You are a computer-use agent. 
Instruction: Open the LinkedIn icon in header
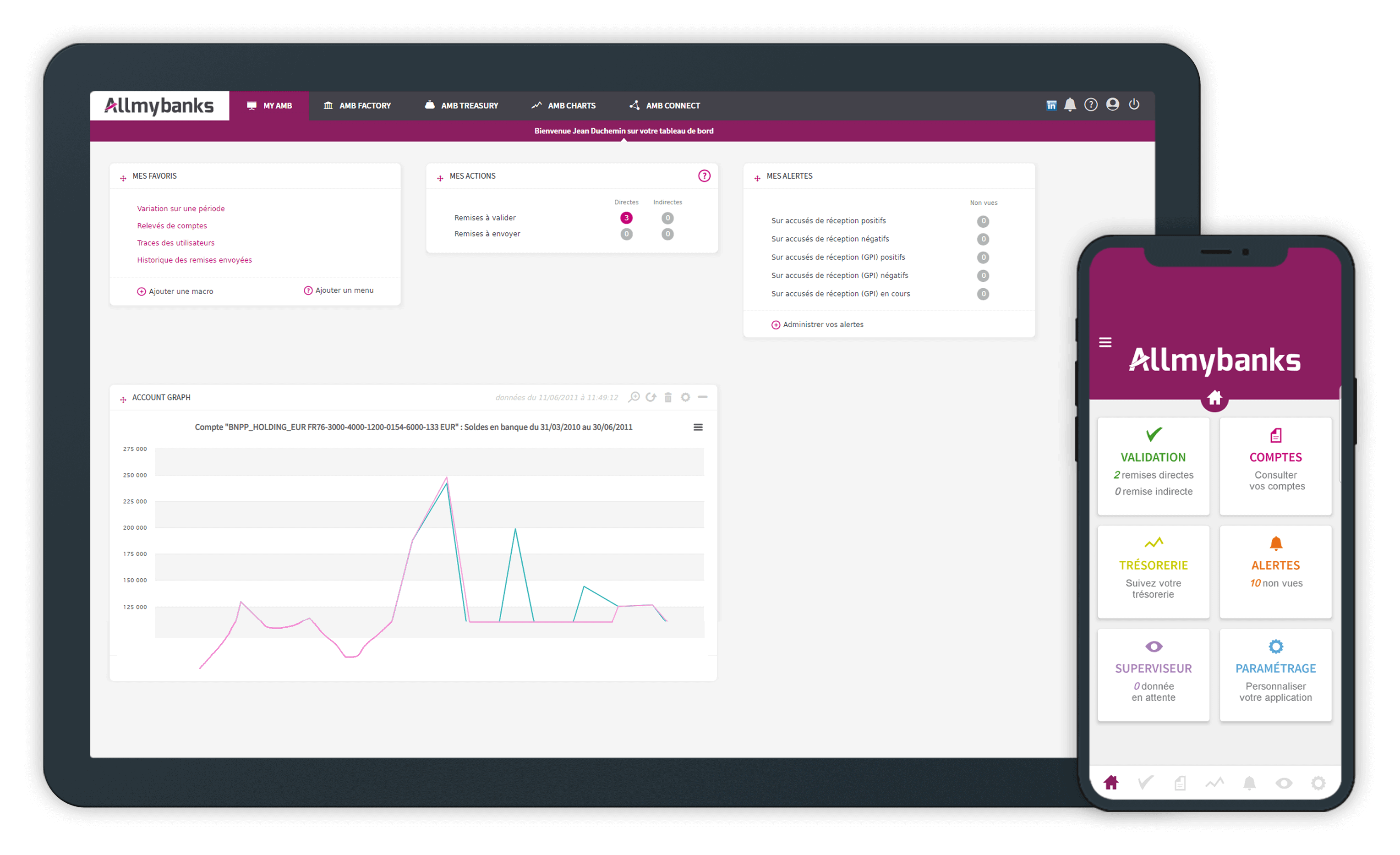pos(1051,105)
